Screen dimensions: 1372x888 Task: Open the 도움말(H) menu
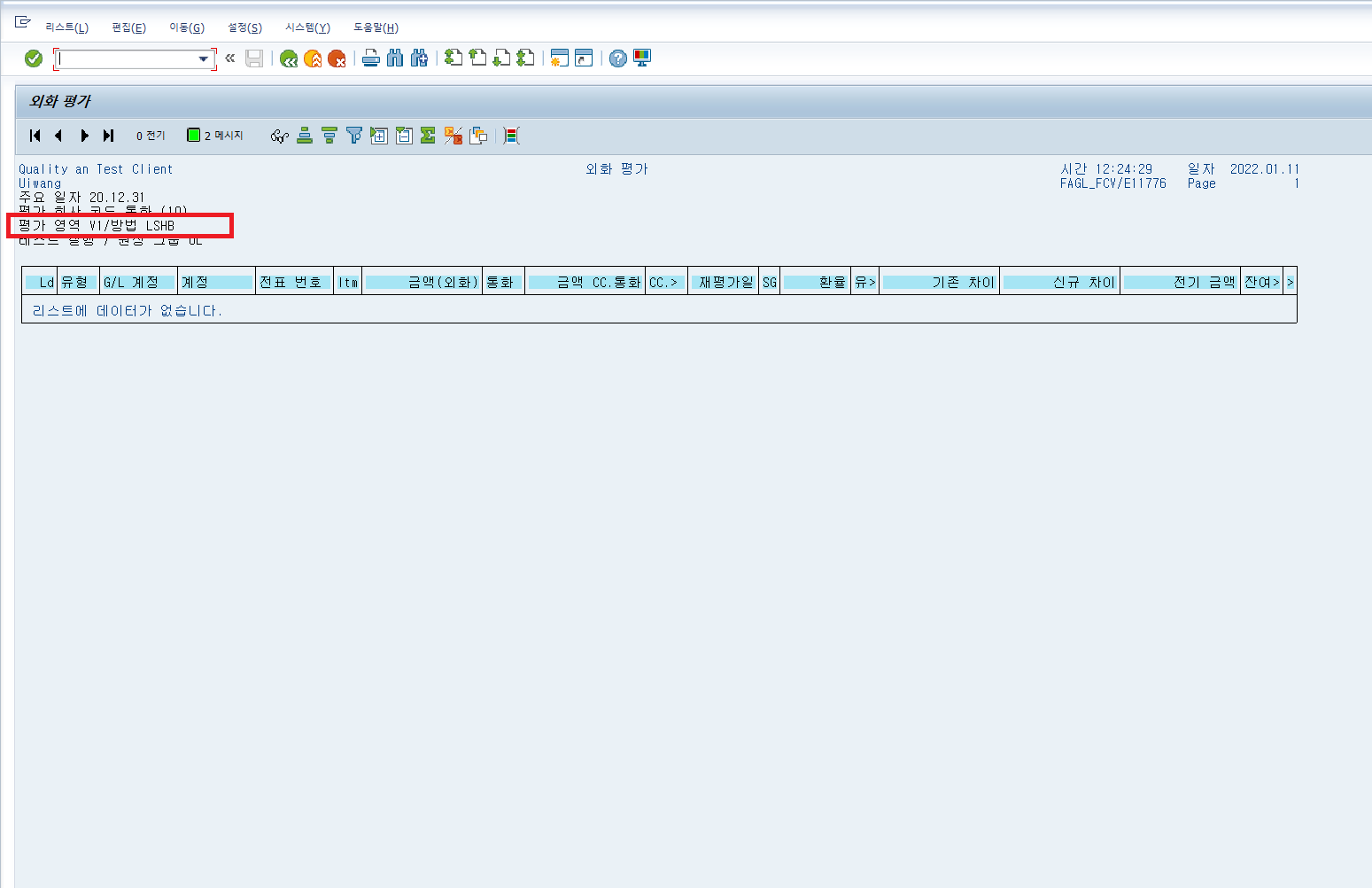pos(376,27)
